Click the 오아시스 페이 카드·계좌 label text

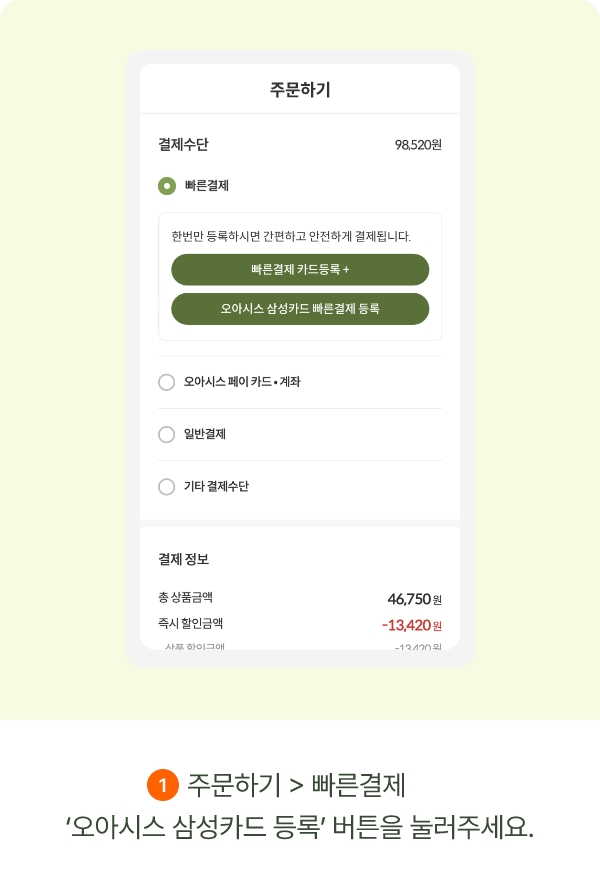[x=242, y=382]
